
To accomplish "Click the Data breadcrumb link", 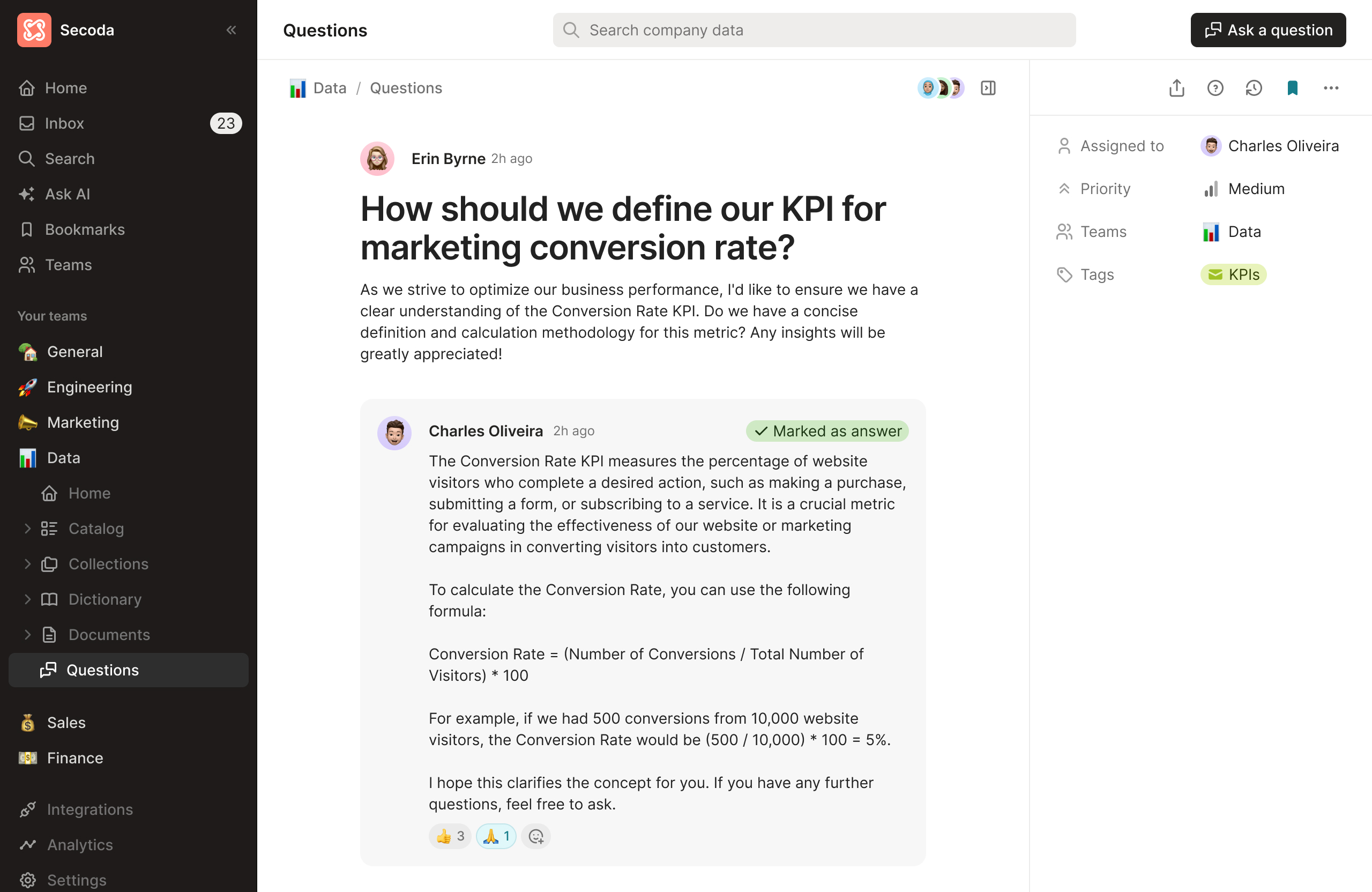I will (329, 88).
